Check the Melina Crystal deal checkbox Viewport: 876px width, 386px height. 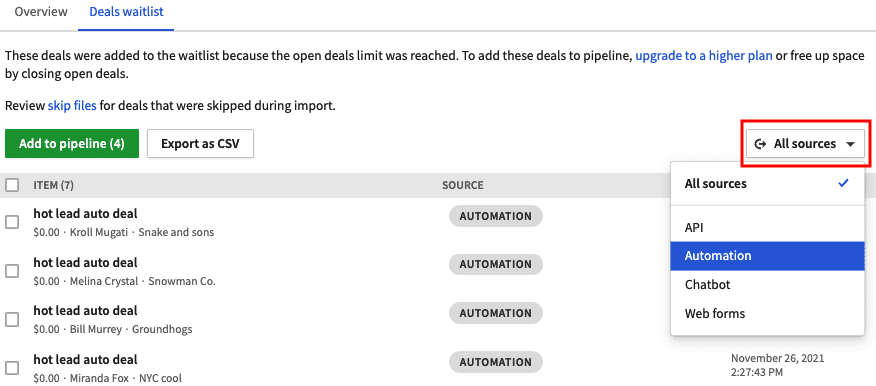tap(12, 271)
